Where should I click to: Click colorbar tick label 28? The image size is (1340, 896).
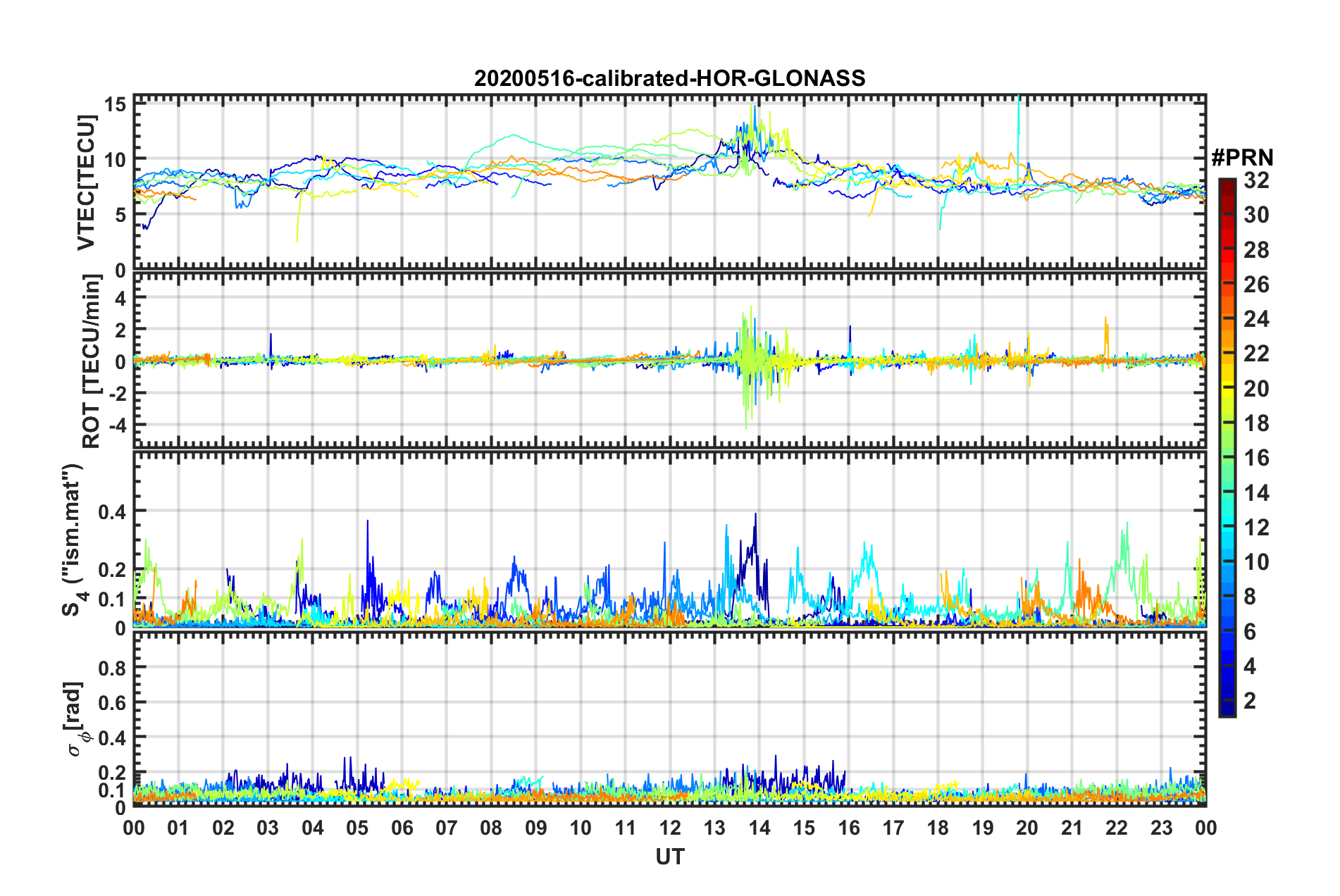pyautogui.click(x=1256, y=250)
